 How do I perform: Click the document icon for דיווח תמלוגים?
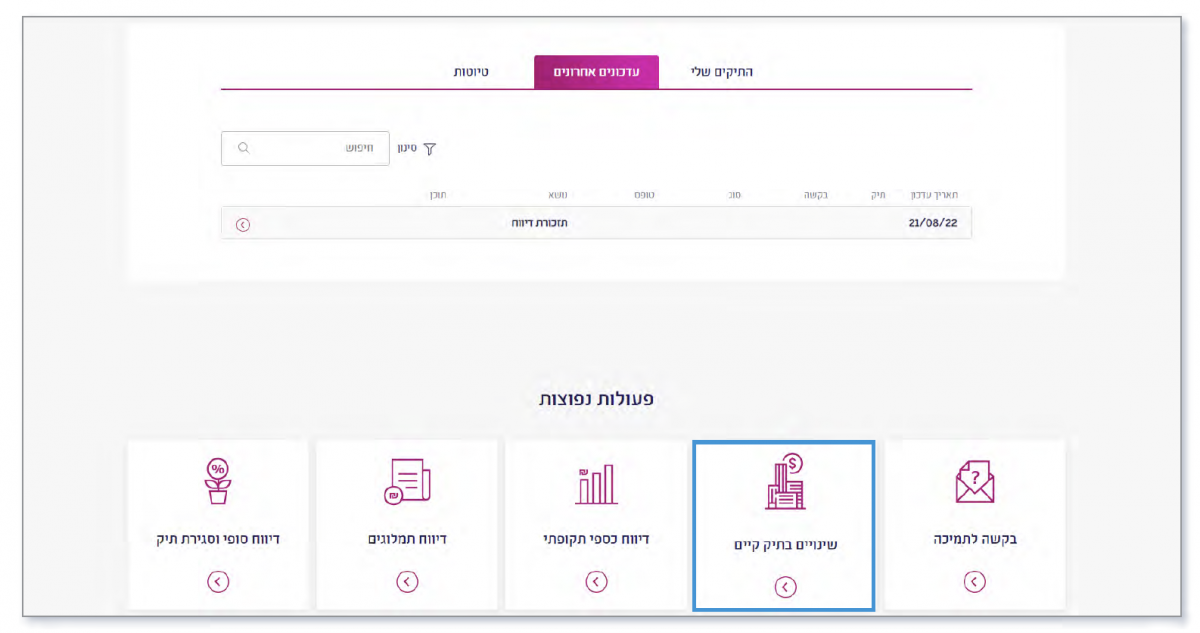coord(407,482)
